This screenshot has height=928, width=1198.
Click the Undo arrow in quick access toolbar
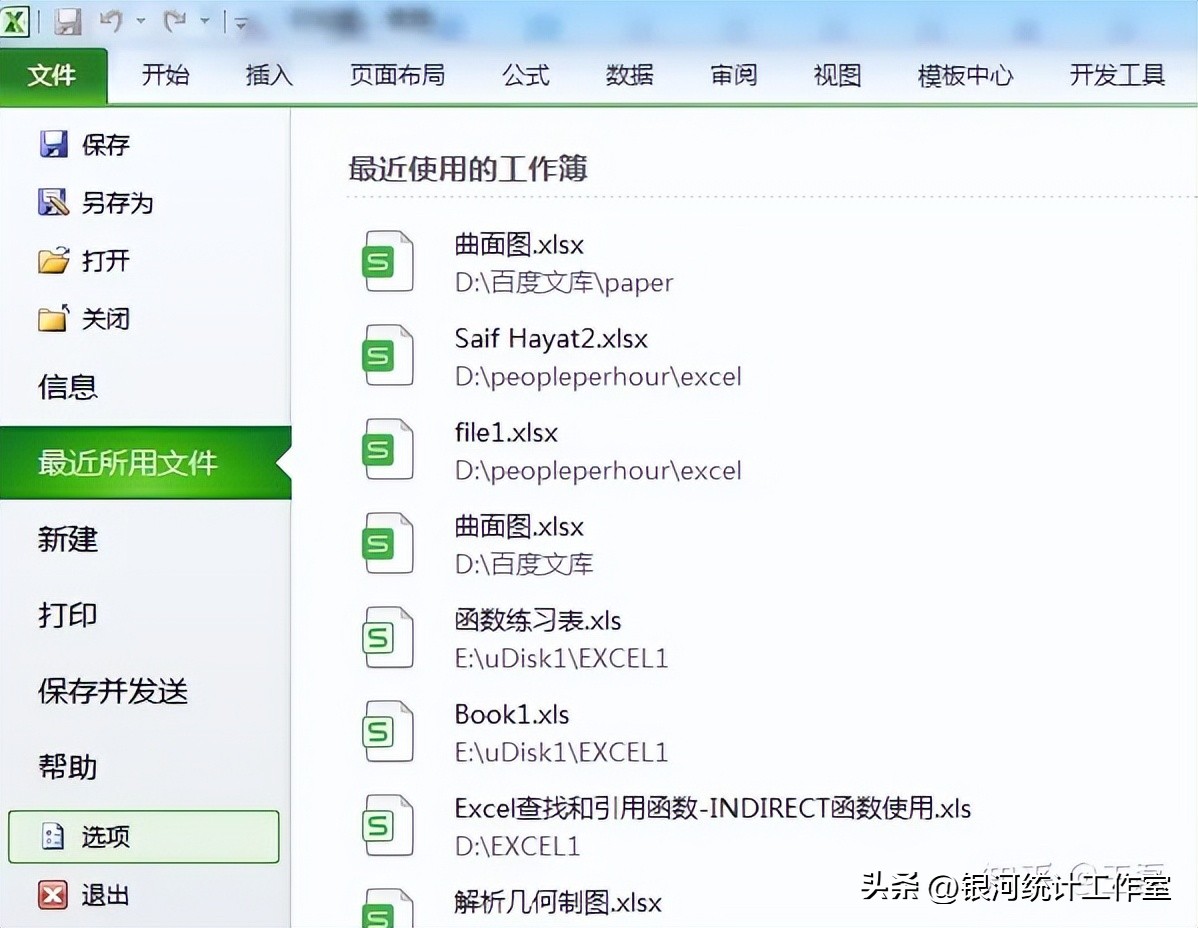[111, 21]
